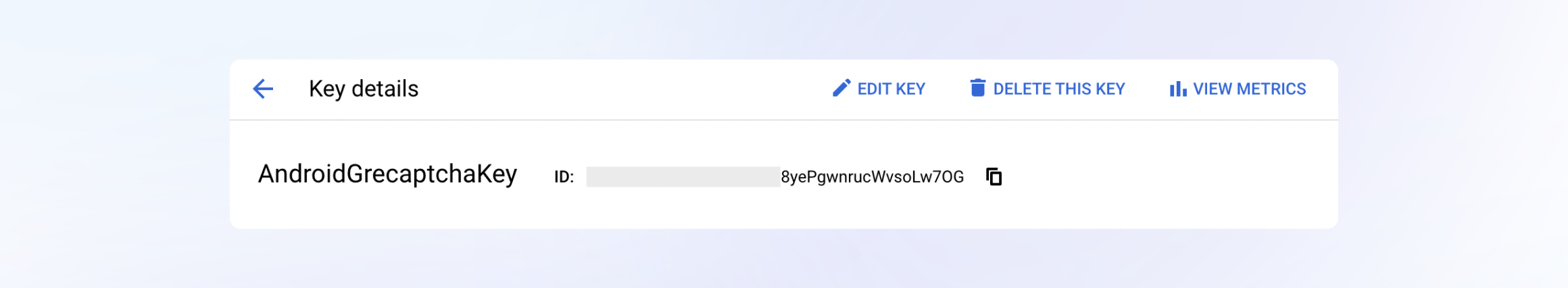Click the trash can icon
Screen dimensions: 1568x288
point(977,88)
